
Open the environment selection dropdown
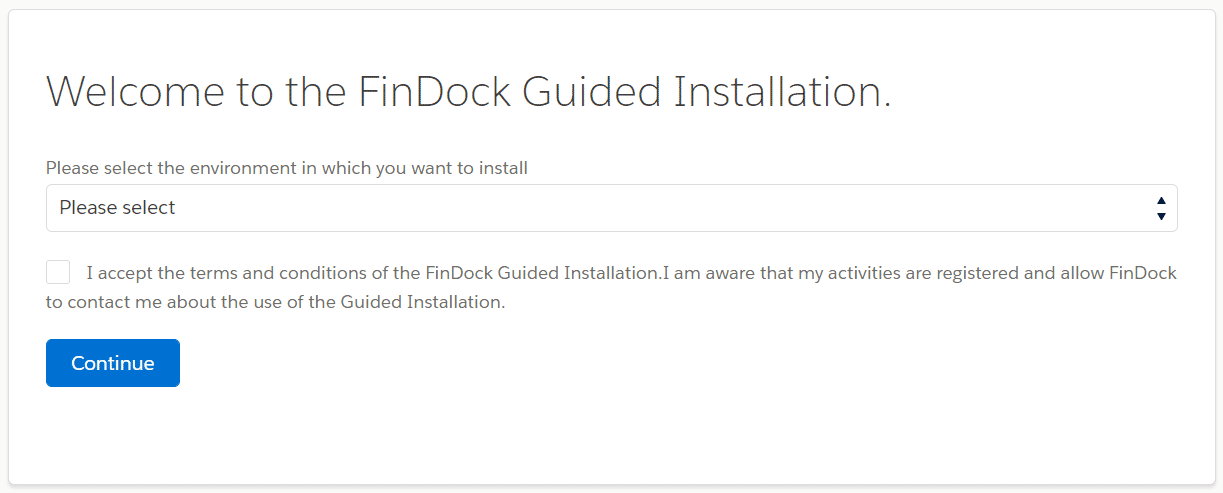(x=611, y=208)
